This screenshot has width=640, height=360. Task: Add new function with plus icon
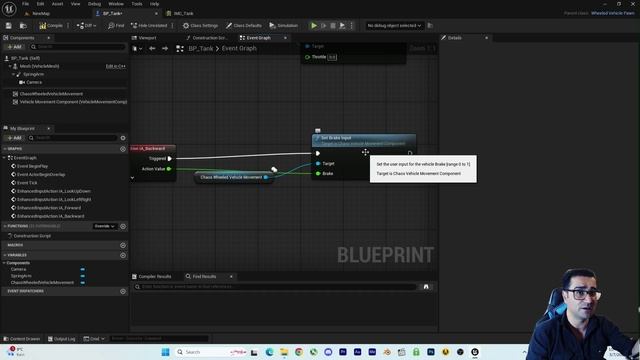pyautogui.click(x=123, y=226)
